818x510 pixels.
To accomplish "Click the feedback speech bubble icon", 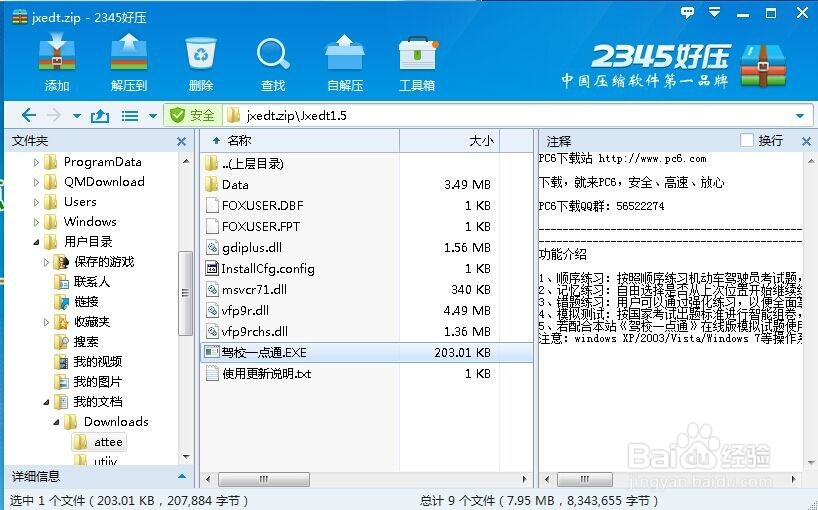I will 688,13.
